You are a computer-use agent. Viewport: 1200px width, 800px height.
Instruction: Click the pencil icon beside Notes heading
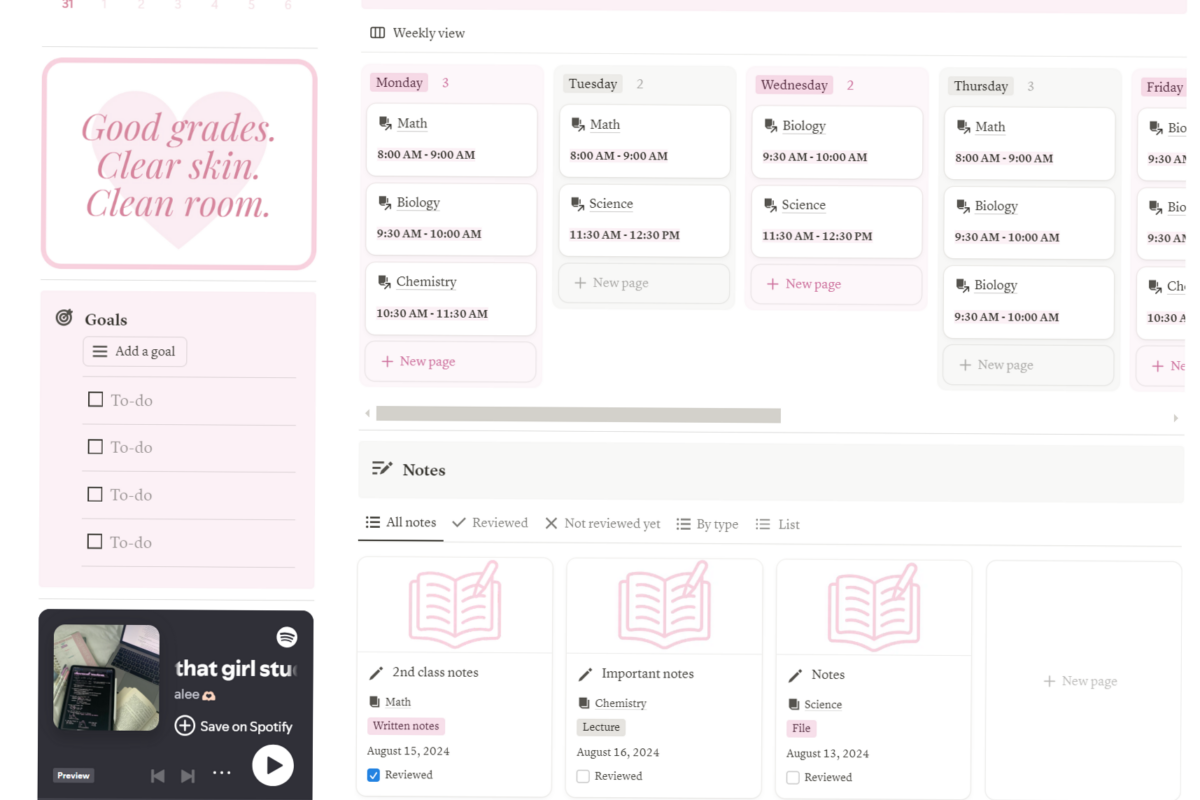pyautogui.click(x=381, y=468)
